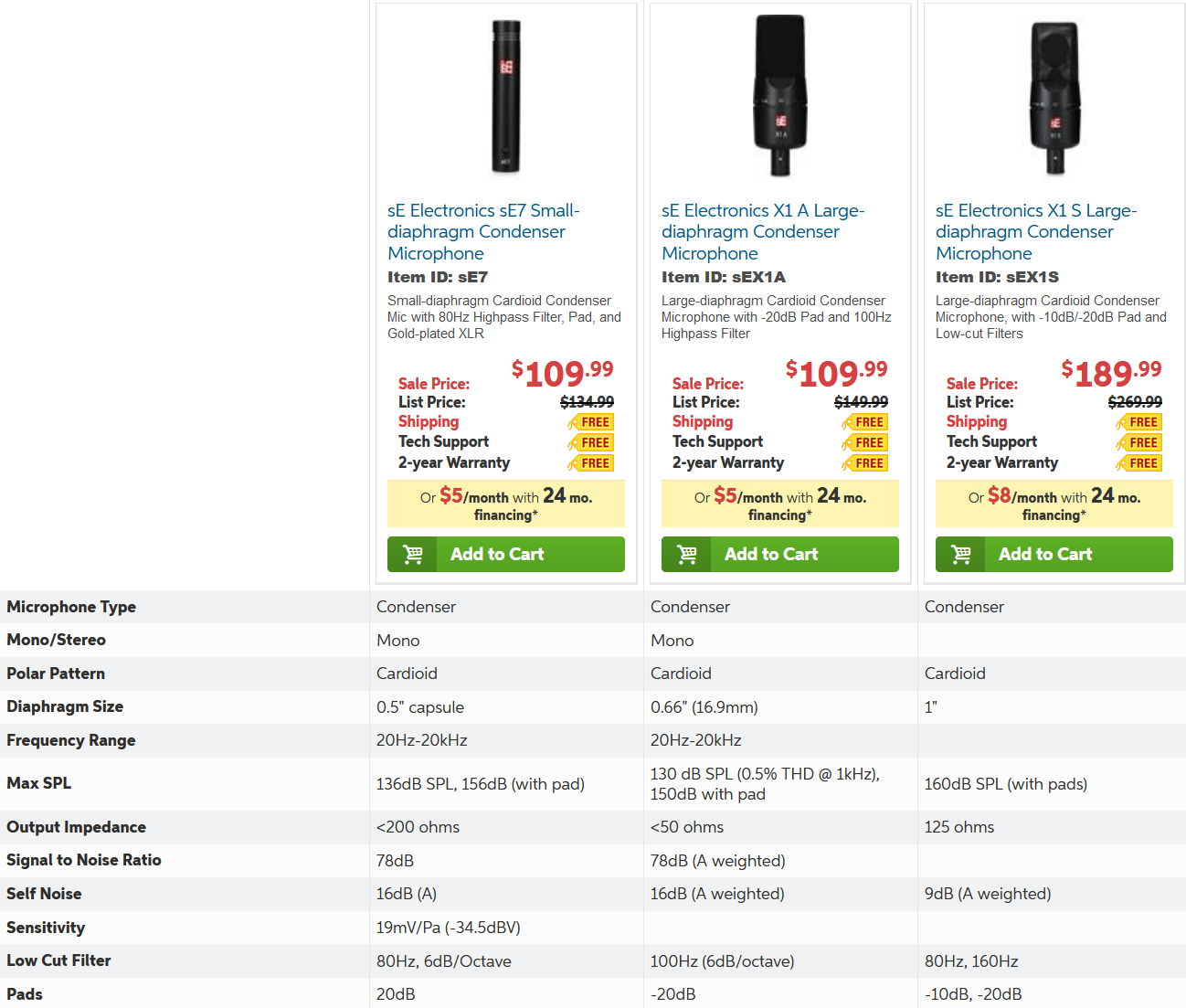Open the X1 A microphone product image

coord(780,95)
